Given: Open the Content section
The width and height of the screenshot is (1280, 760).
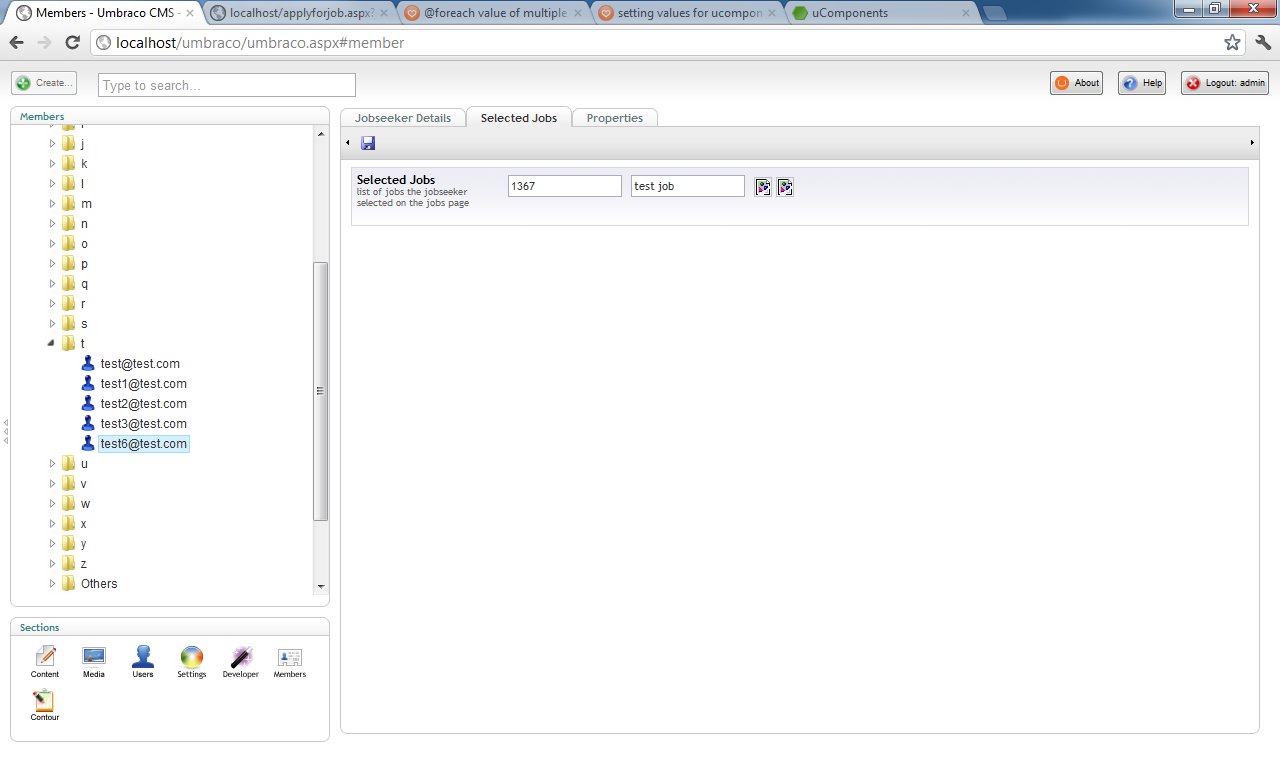Looking at the screenshot, I should coord(45,660).
